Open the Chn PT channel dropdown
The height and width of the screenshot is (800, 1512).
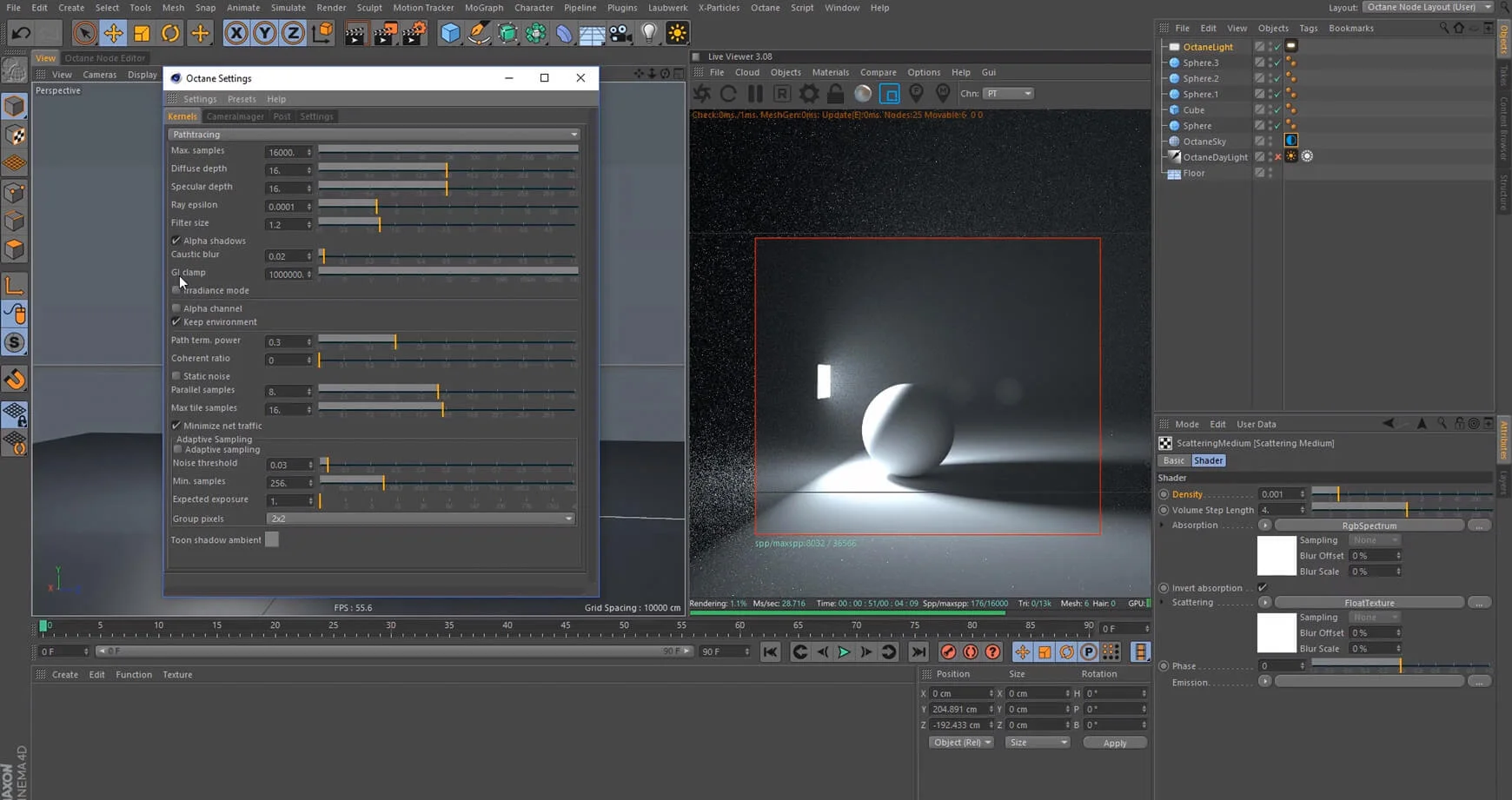pos(1008,93)
